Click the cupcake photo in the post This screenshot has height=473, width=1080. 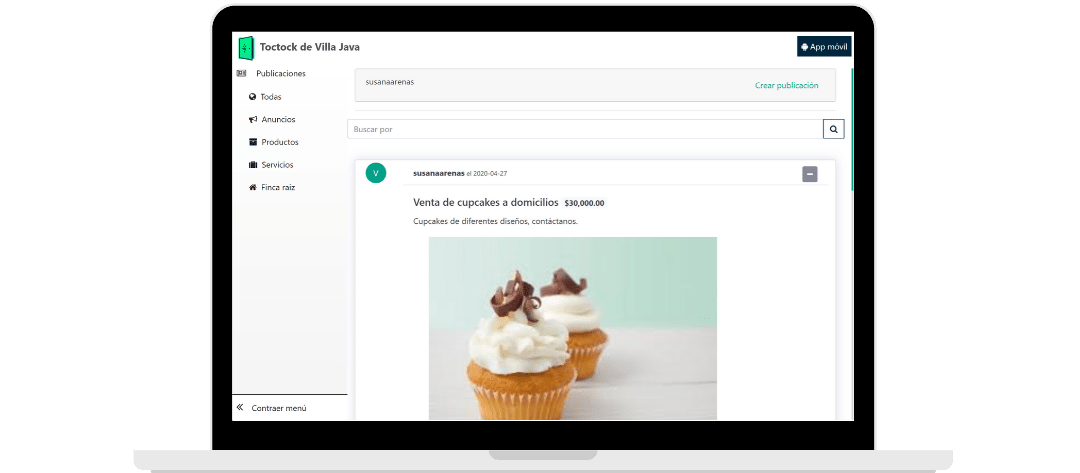coord(572,328)
